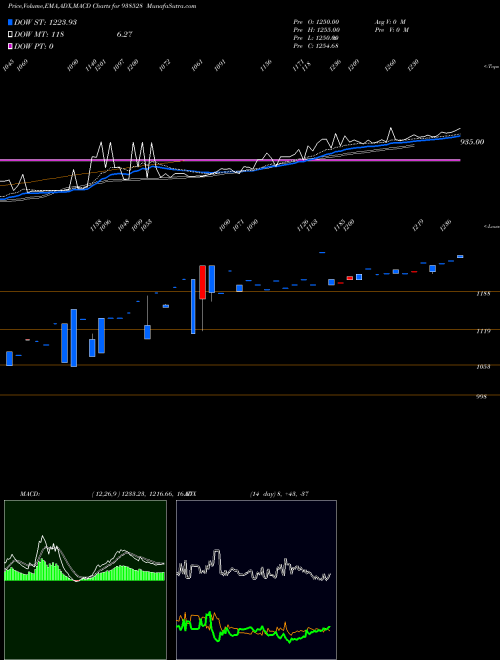
Task: Click the magenta DOW PT legend swatch
Action: click(10, 46)
